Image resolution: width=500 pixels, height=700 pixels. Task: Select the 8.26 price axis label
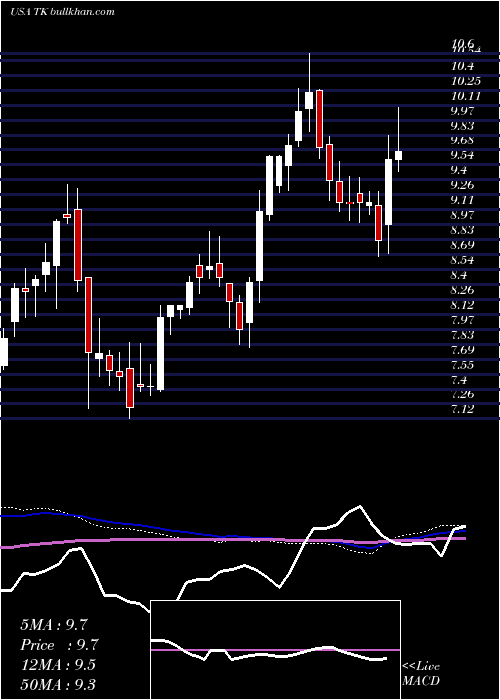462,290
